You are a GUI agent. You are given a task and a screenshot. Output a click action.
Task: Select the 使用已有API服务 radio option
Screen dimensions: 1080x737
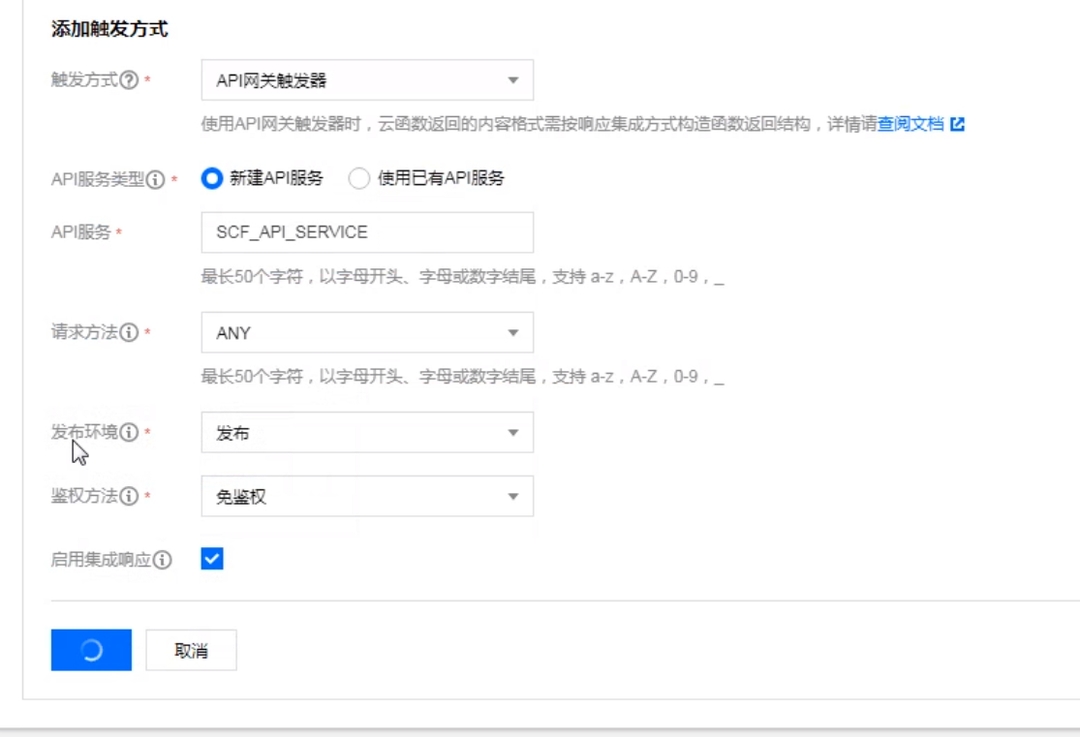[359, 179]
